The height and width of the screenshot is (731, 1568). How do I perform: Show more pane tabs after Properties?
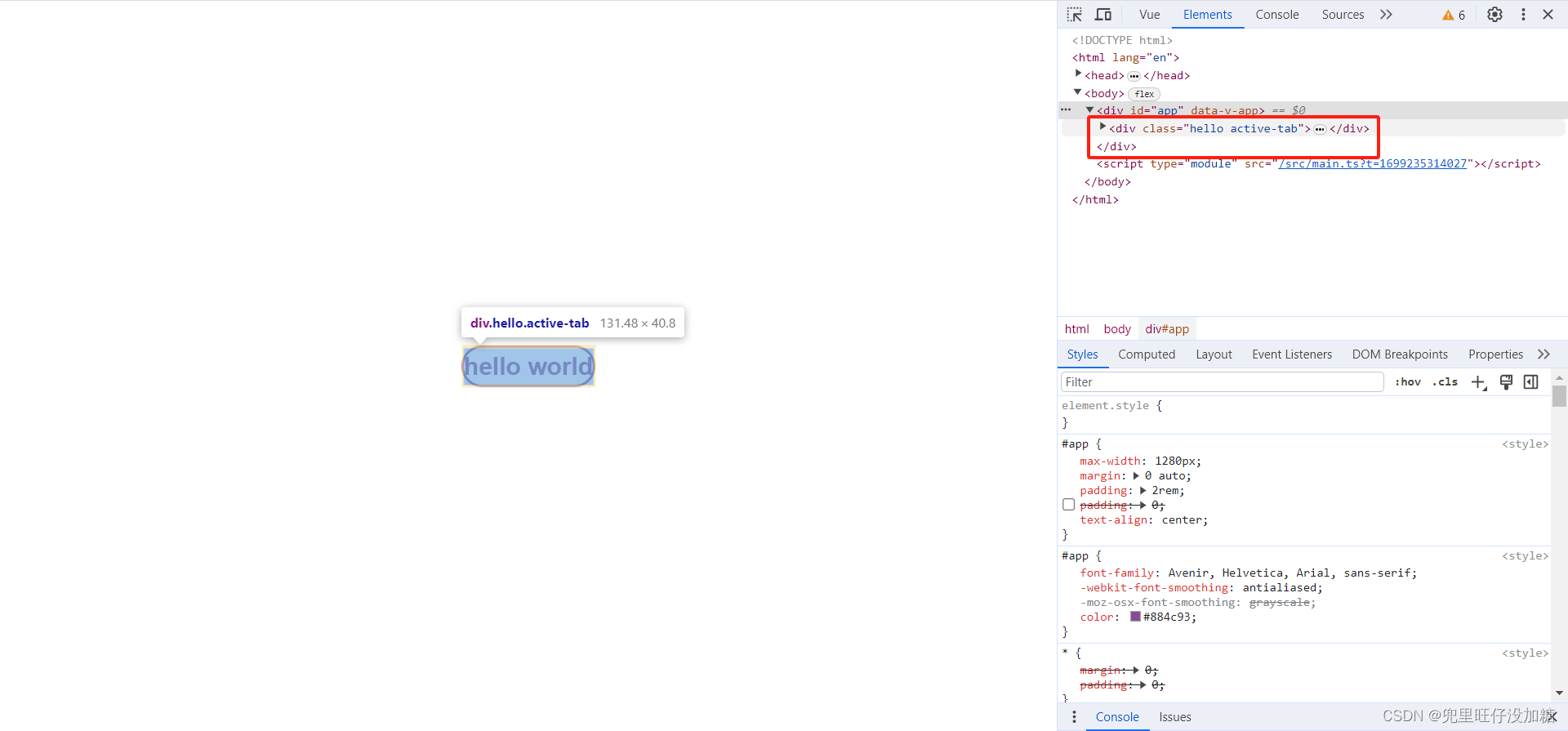pos(1543,354)
